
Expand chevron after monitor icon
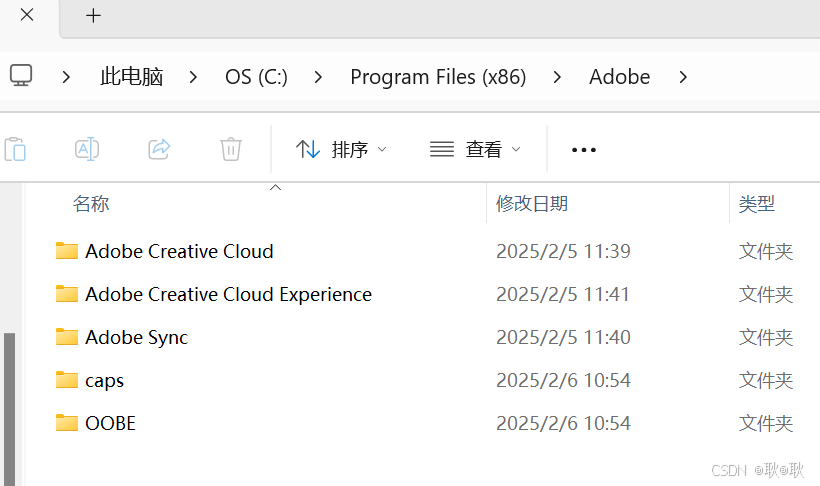(66, 77)
